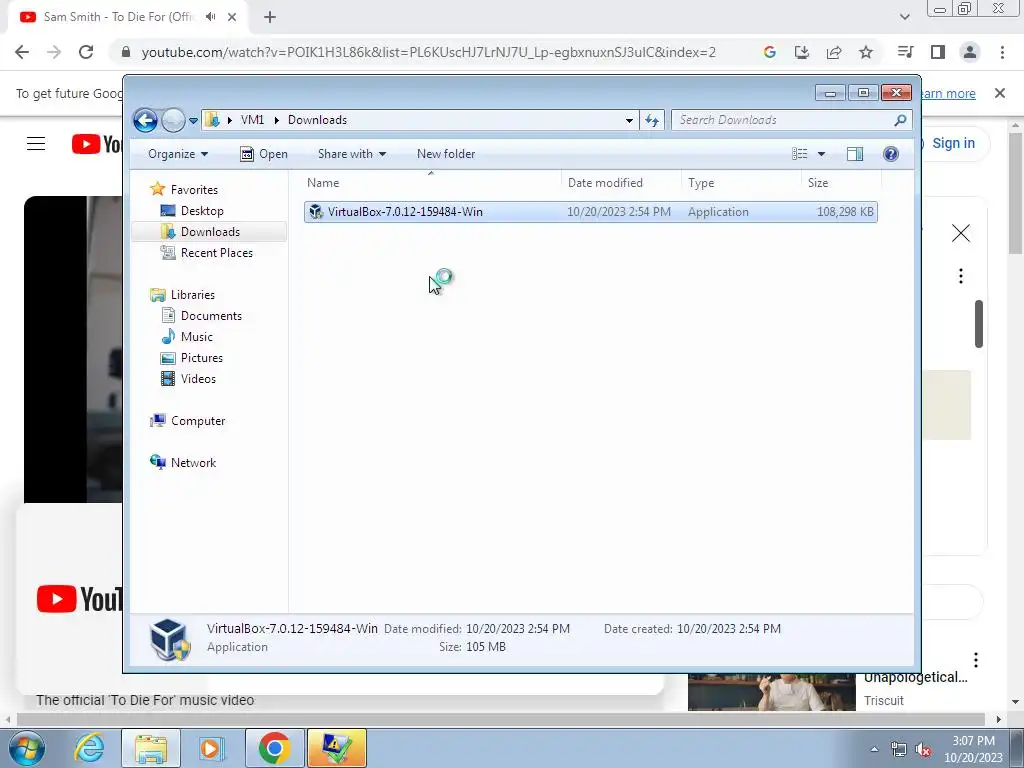The height and width of the screenshot is (768, 1024).
Task: Click Sign in on YouTube
Action: (953, 144)
